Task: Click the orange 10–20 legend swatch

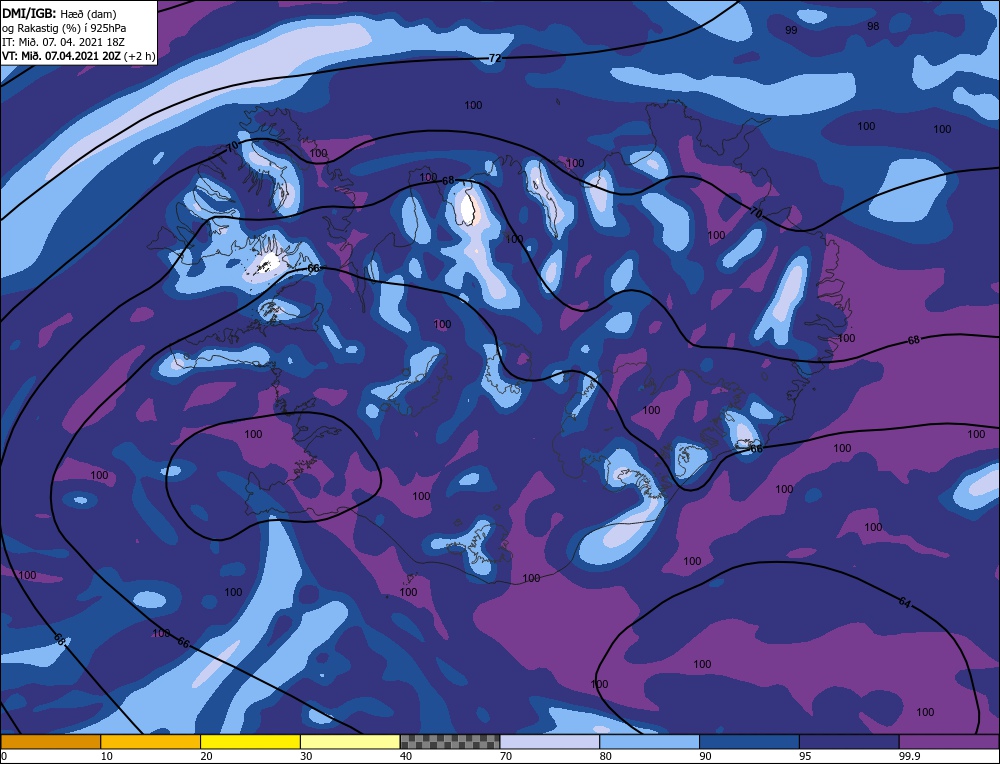Action: [x=151, y=741]
